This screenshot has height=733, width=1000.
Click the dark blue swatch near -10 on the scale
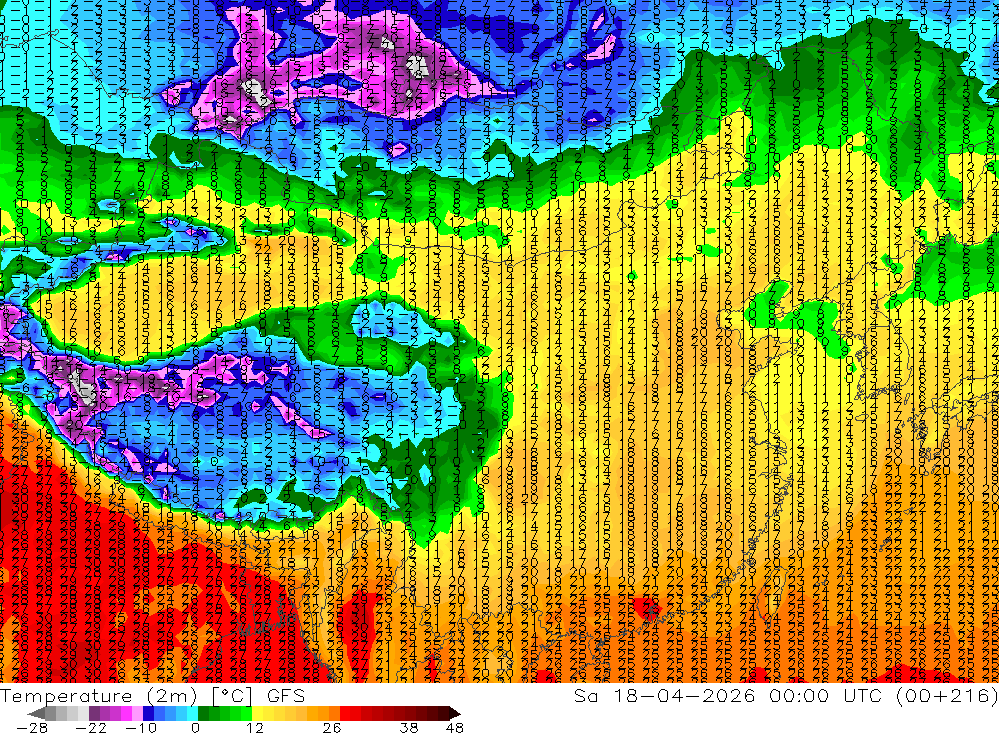tap(148, 714)
